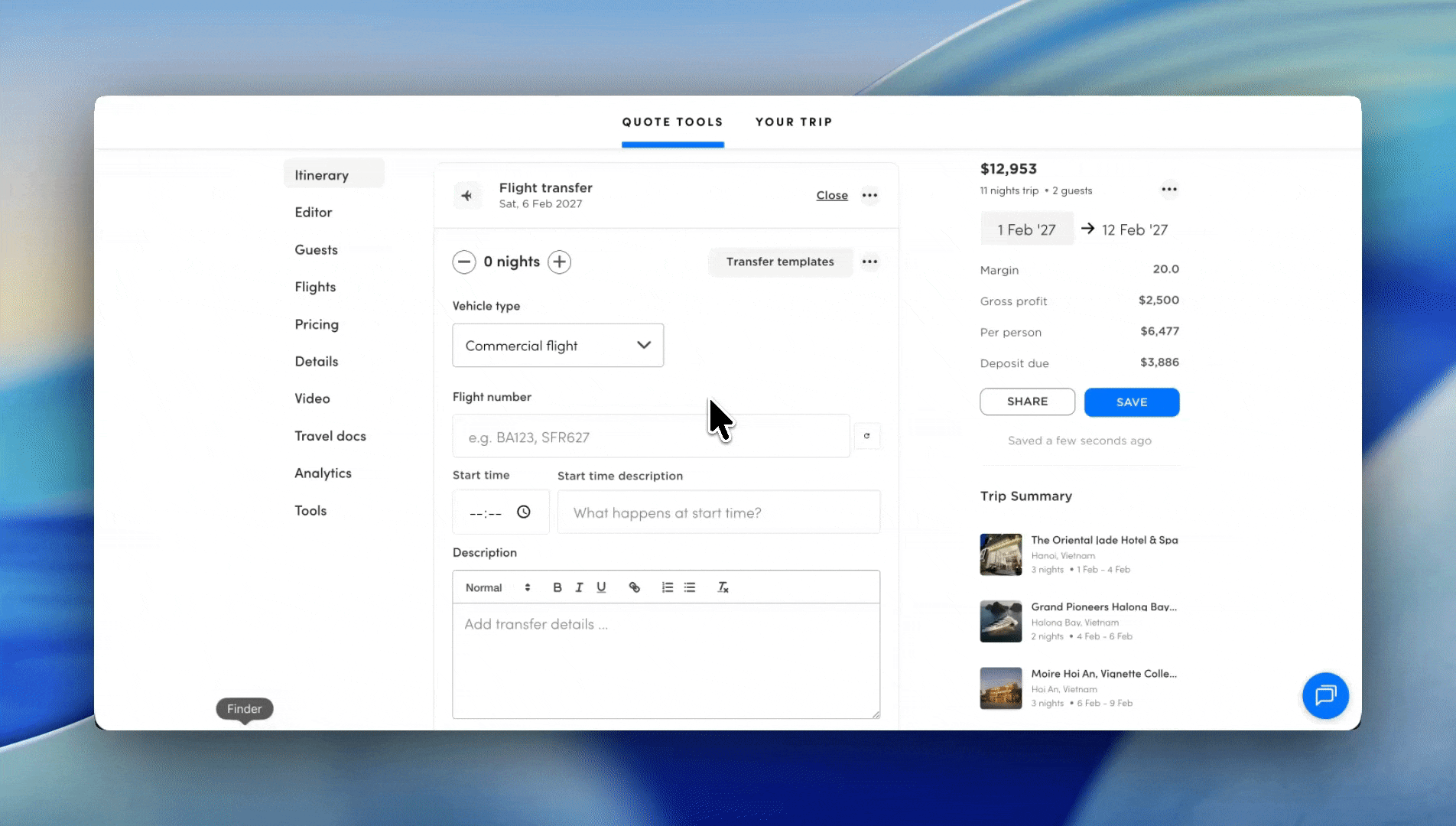Apply underline formatting in description toolbar
Viewport: 1456px width, 826px height.
pyautogui.click(x=601, y=587)
